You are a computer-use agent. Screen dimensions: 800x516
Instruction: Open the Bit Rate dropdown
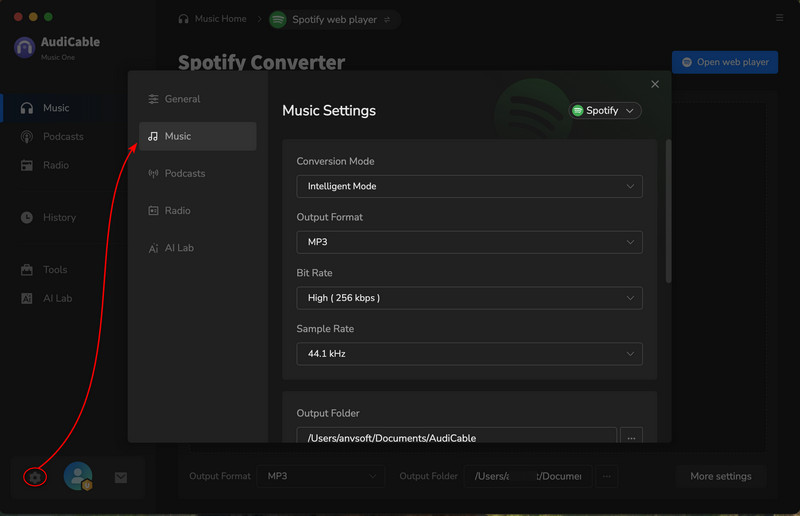point(469,298)
